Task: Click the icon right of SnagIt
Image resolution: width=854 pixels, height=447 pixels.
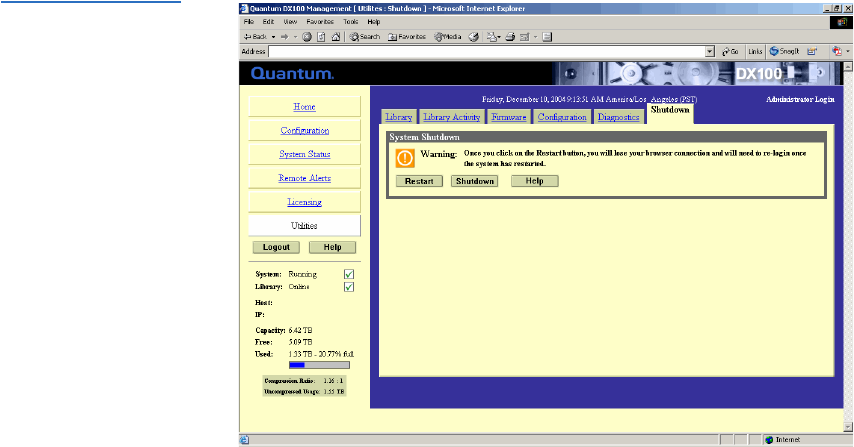Action: pyautogui.click(x=812, y=51)
